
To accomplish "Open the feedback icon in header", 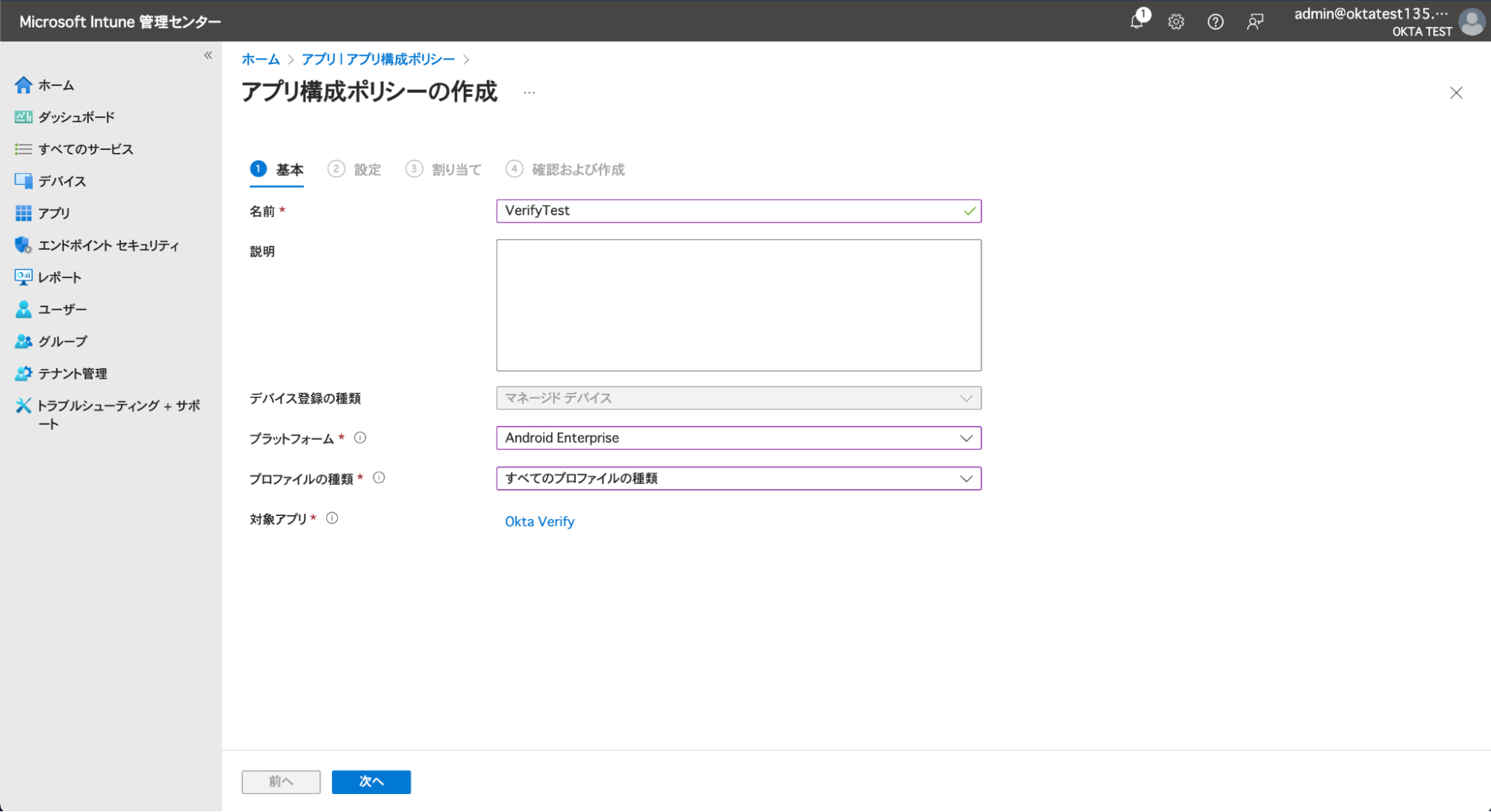I will tap(1255, 22).
